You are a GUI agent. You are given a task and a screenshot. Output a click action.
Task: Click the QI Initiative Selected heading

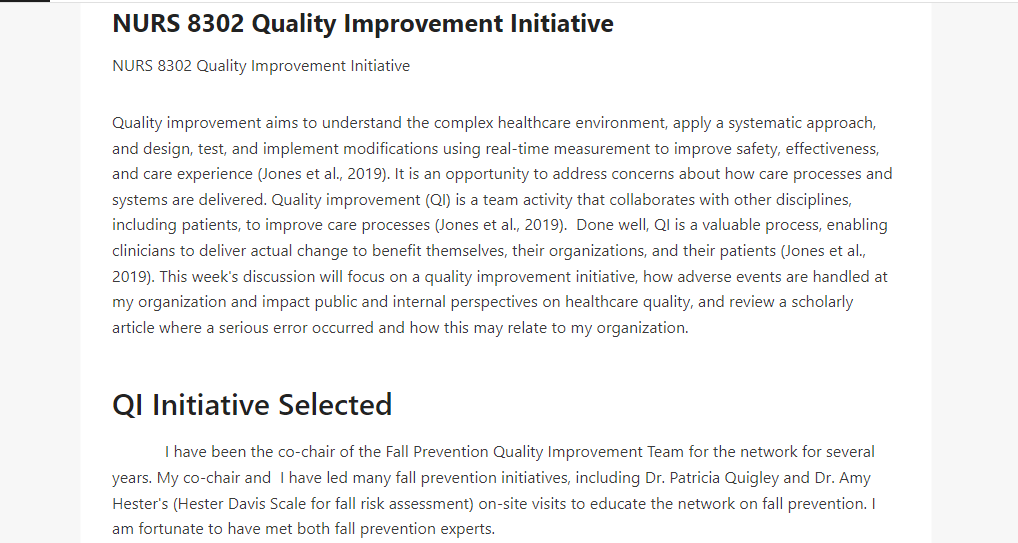click(x=252, y=405)
